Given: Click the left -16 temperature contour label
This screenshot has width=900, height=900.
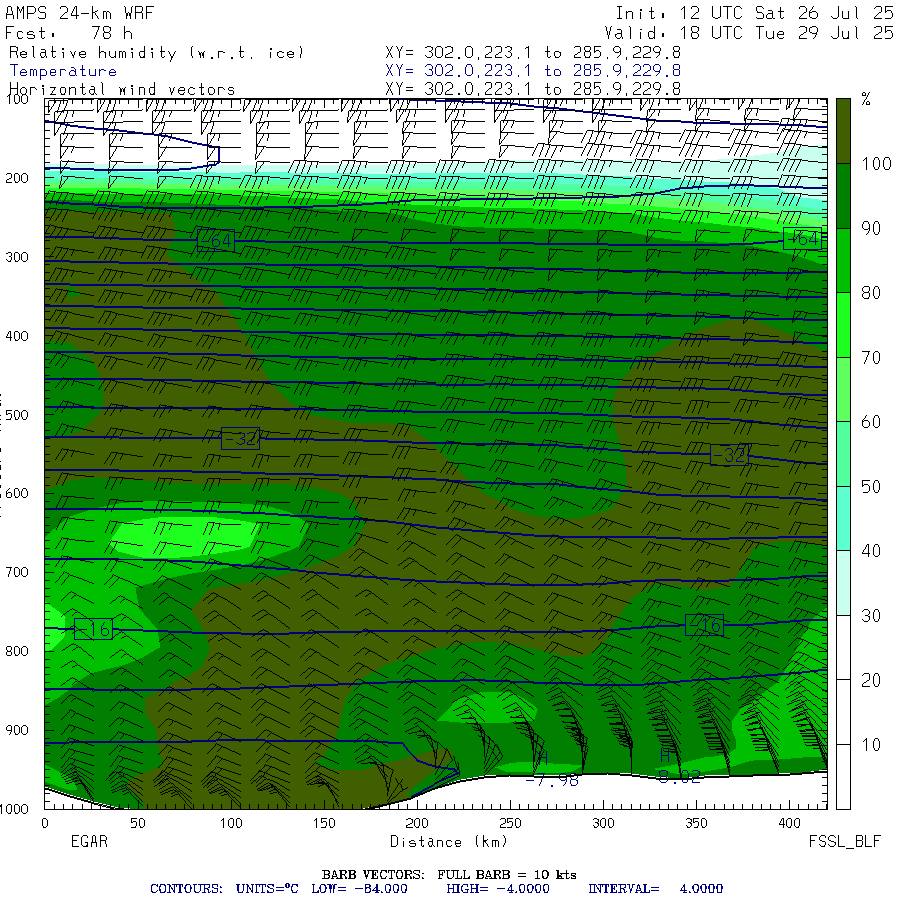Looking at the screenshot, I should (x=94, y=629).
